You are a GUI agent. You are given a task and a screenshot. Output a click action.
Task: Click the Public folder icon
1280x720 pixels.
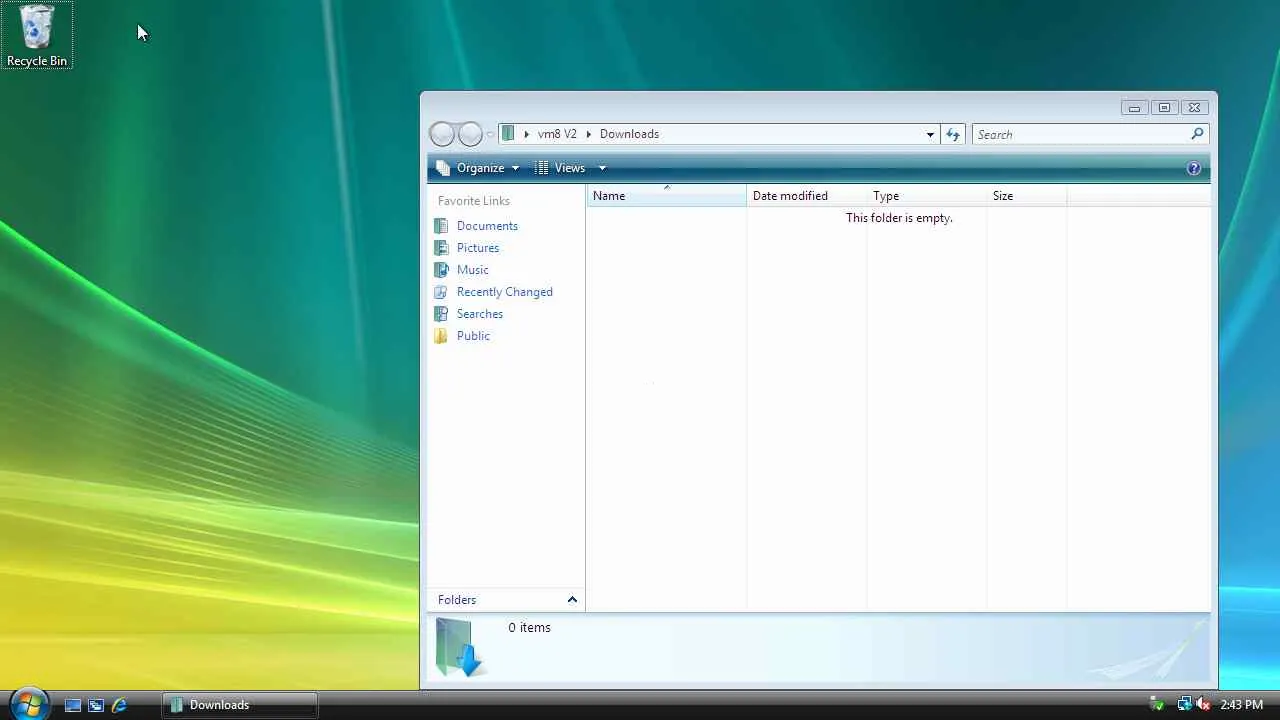pos(441,336)
